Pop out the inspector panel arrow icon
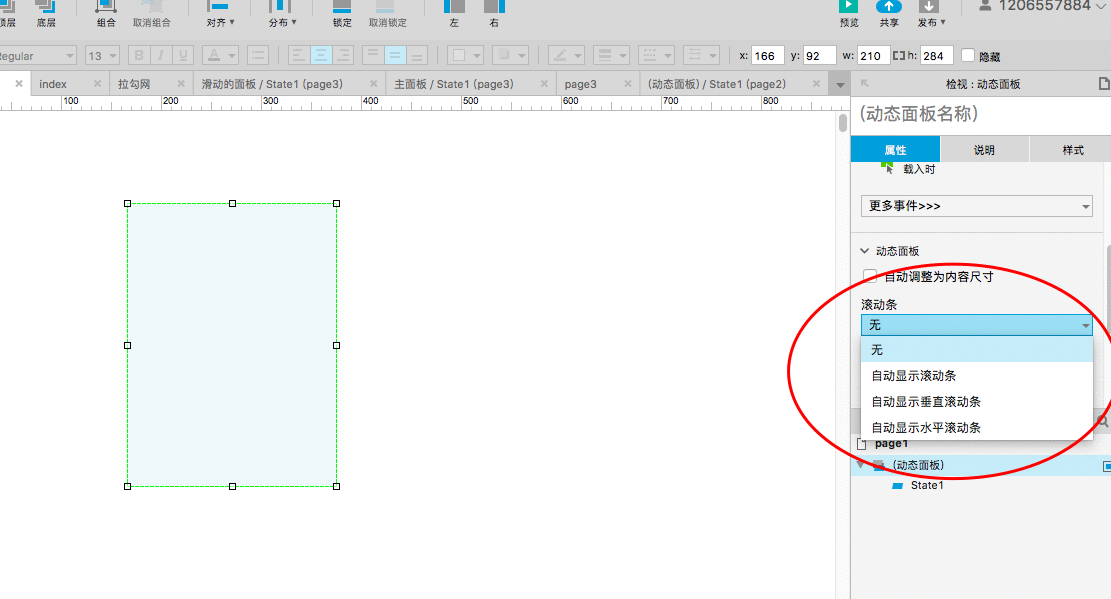The image size is (1111, 599). [x=864, y=84]
